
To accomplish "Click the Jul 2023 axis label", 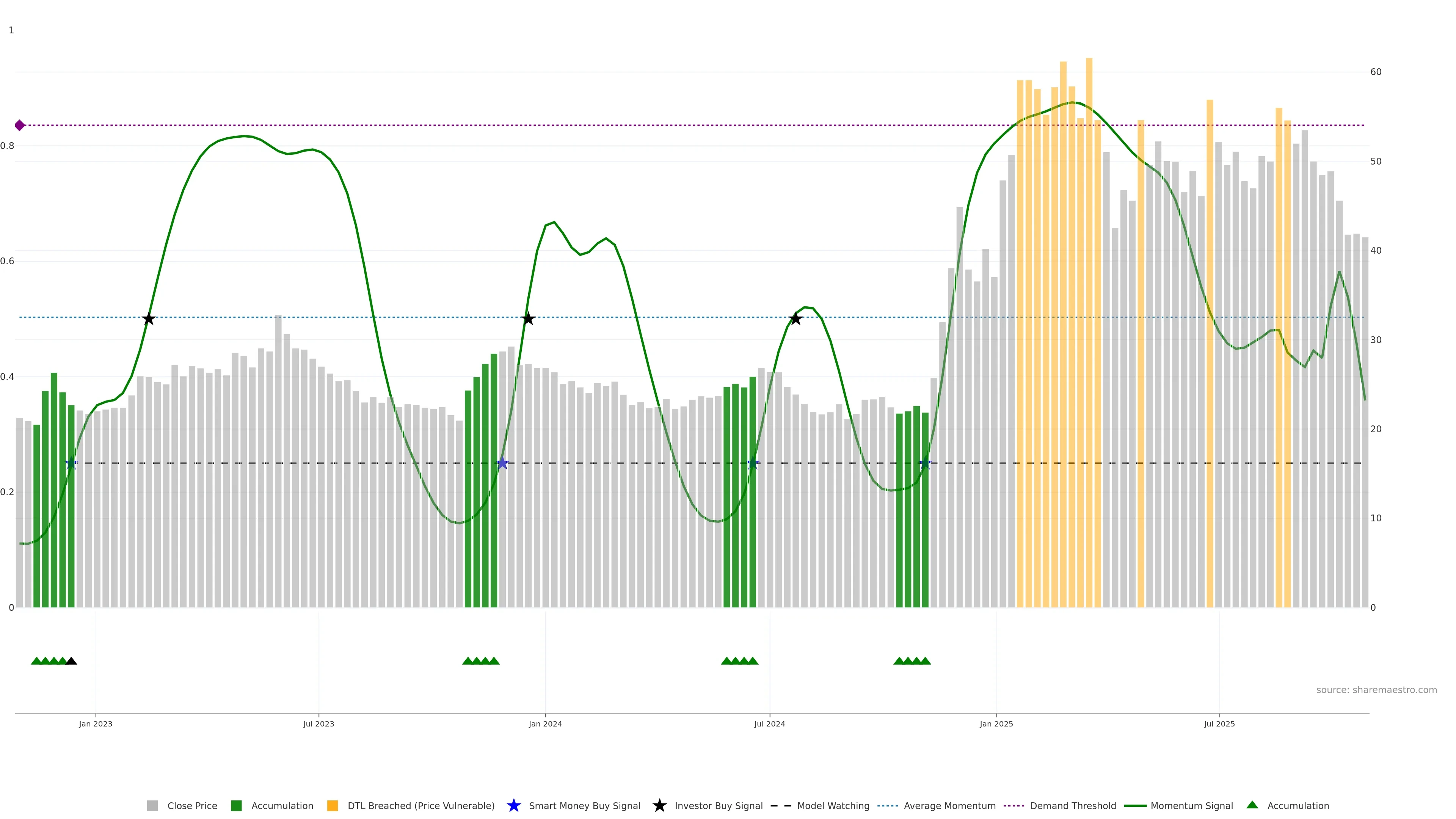I will [x=318, y=724].
